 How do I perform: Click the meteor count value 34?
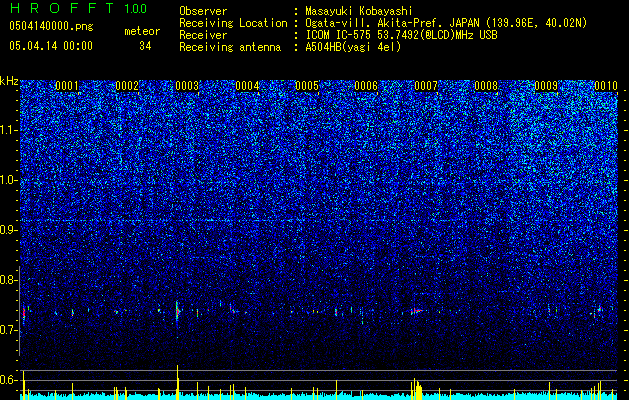[x=145, y=46]
